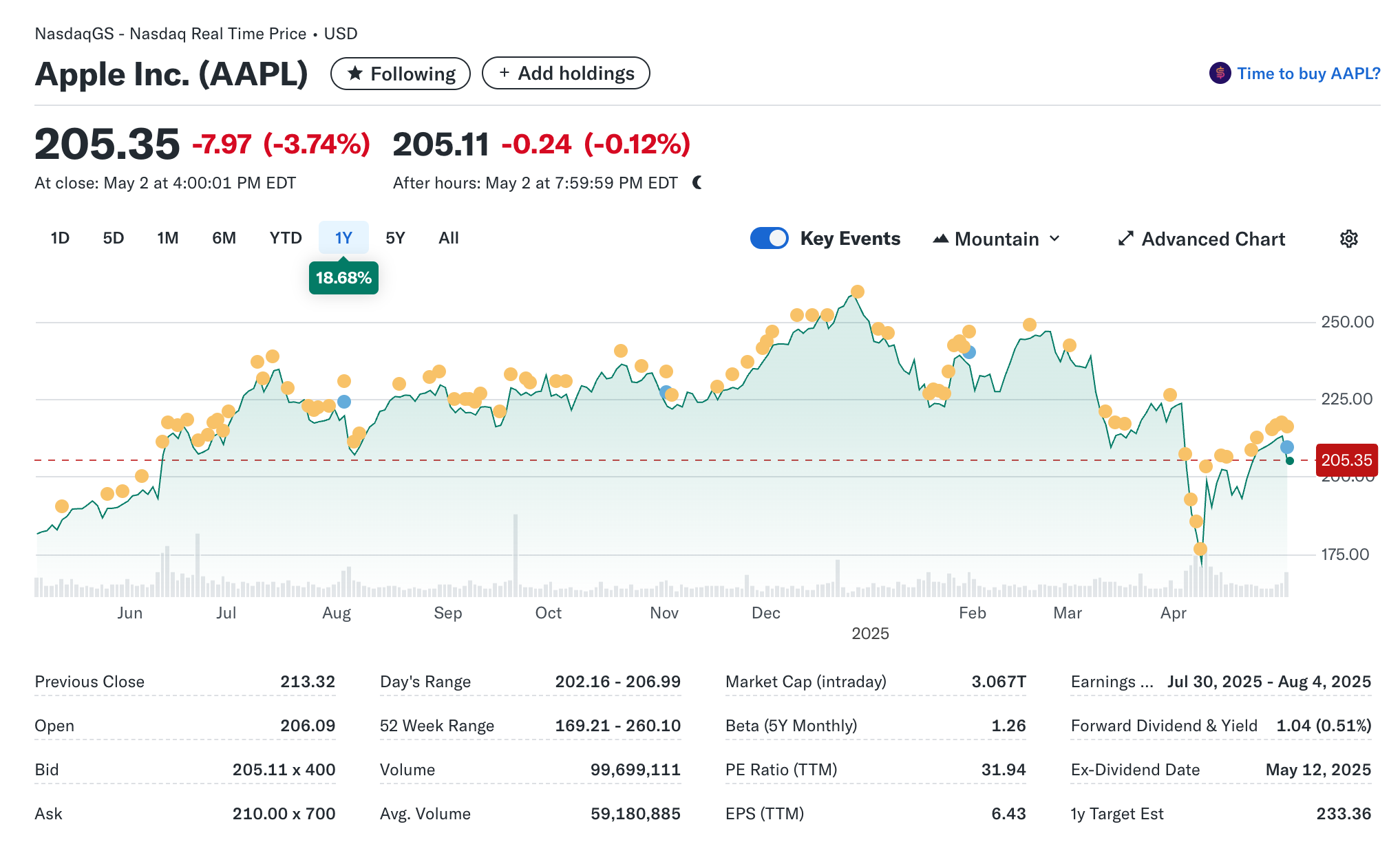
Task: Click the mountain chart type icon
Action: click(x=940, y=239)
